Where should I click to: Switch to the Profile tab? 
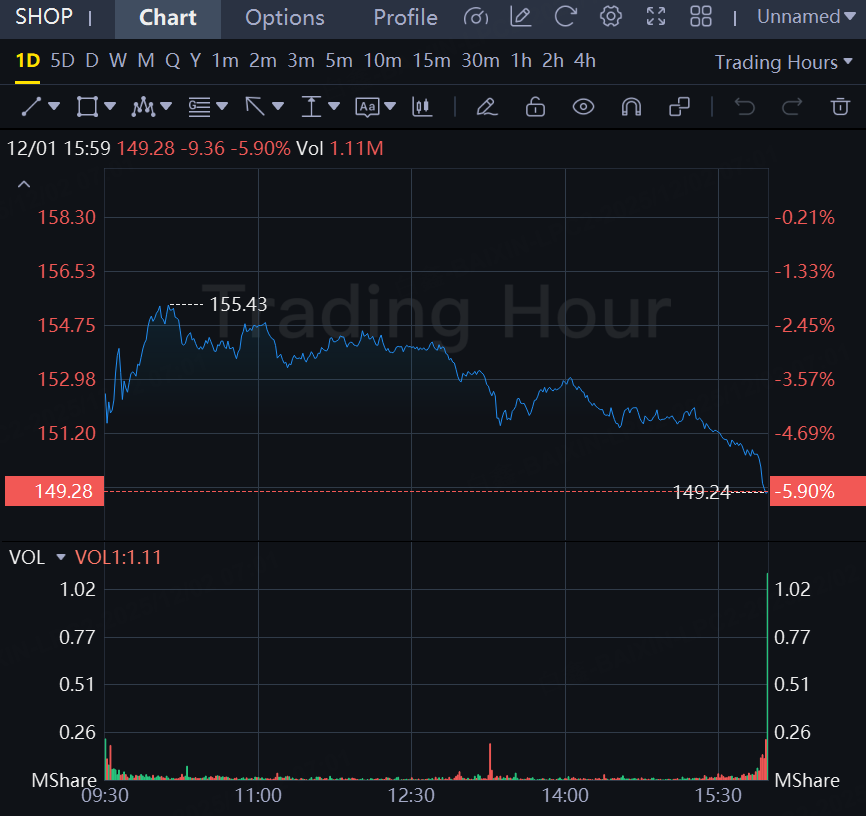coord(405,18)
